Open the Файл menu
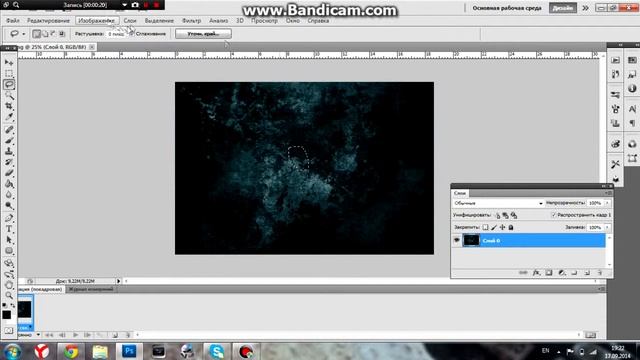This screenshot has width=640, height=360. point(13,20)
